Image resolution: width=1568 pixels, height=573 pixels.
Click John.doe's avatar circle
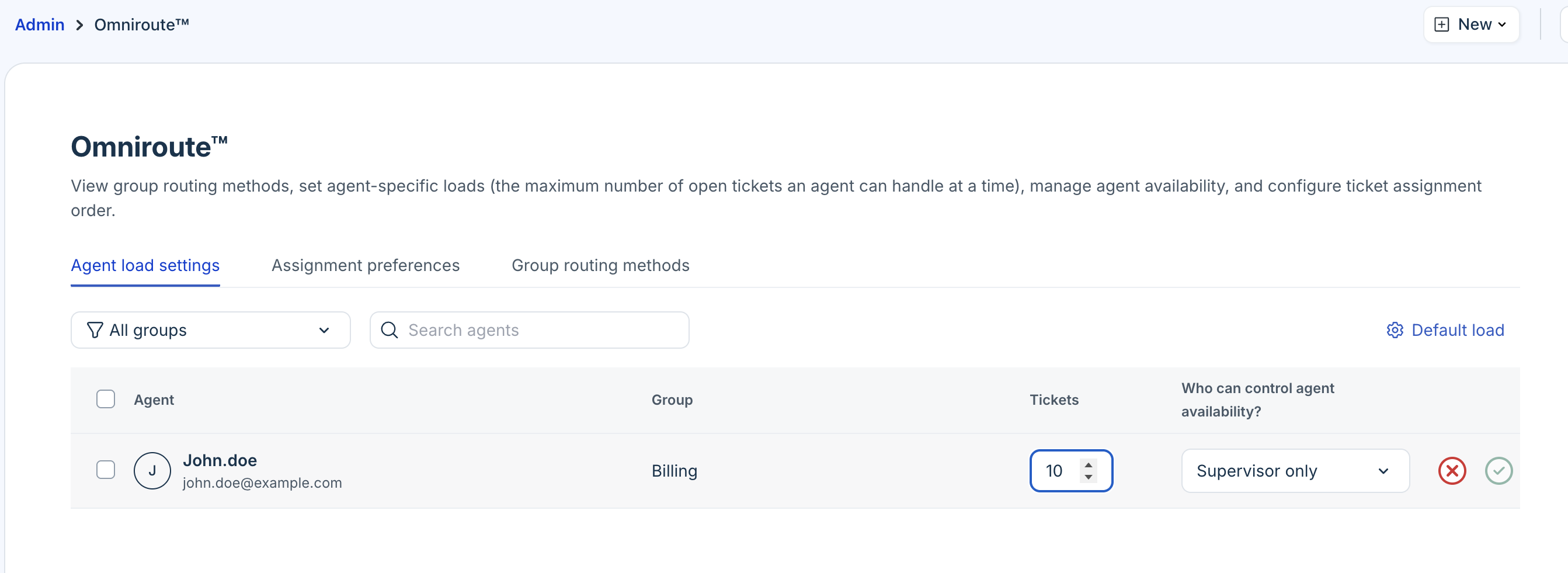[x=152, y=471]
